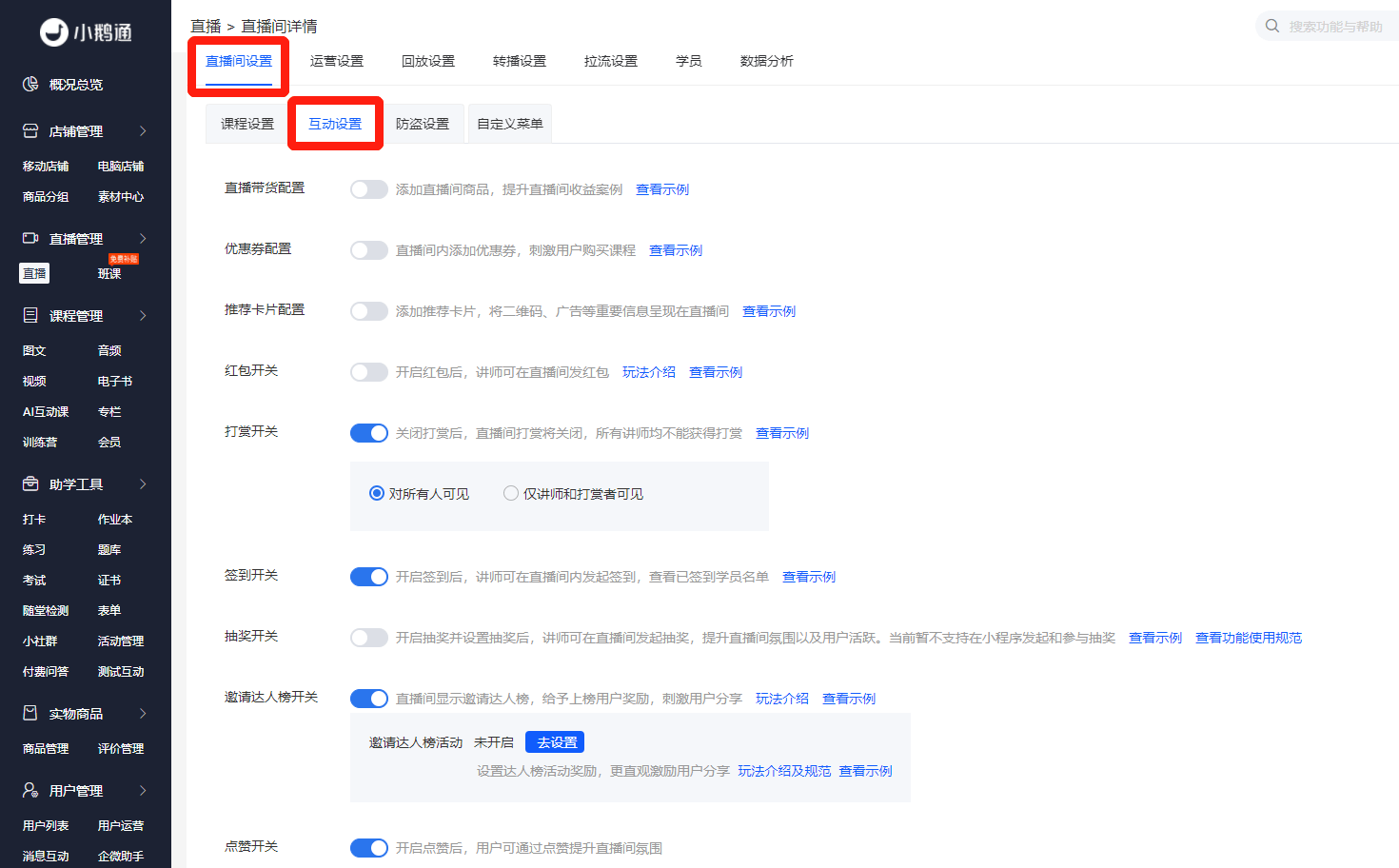Click the 课程管理 book icon
The height and width of the screenshot is (868, 1399).
(30, 315)
